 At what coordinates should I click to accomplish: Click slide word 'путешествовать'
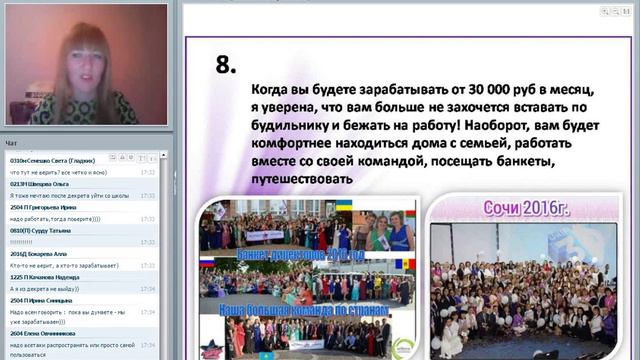click(x=302, y=179)
